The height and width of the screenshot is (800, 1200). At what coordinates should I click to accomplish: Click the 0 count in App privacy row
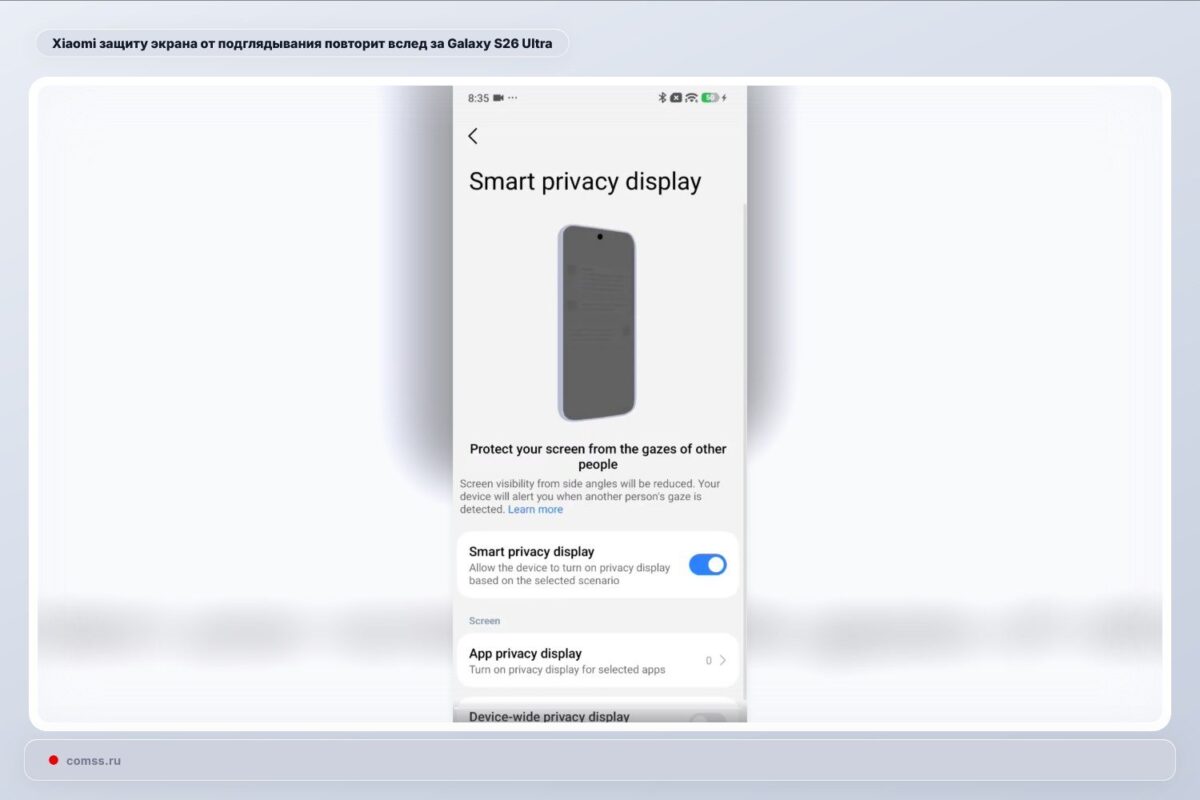[x=709, y=660]
